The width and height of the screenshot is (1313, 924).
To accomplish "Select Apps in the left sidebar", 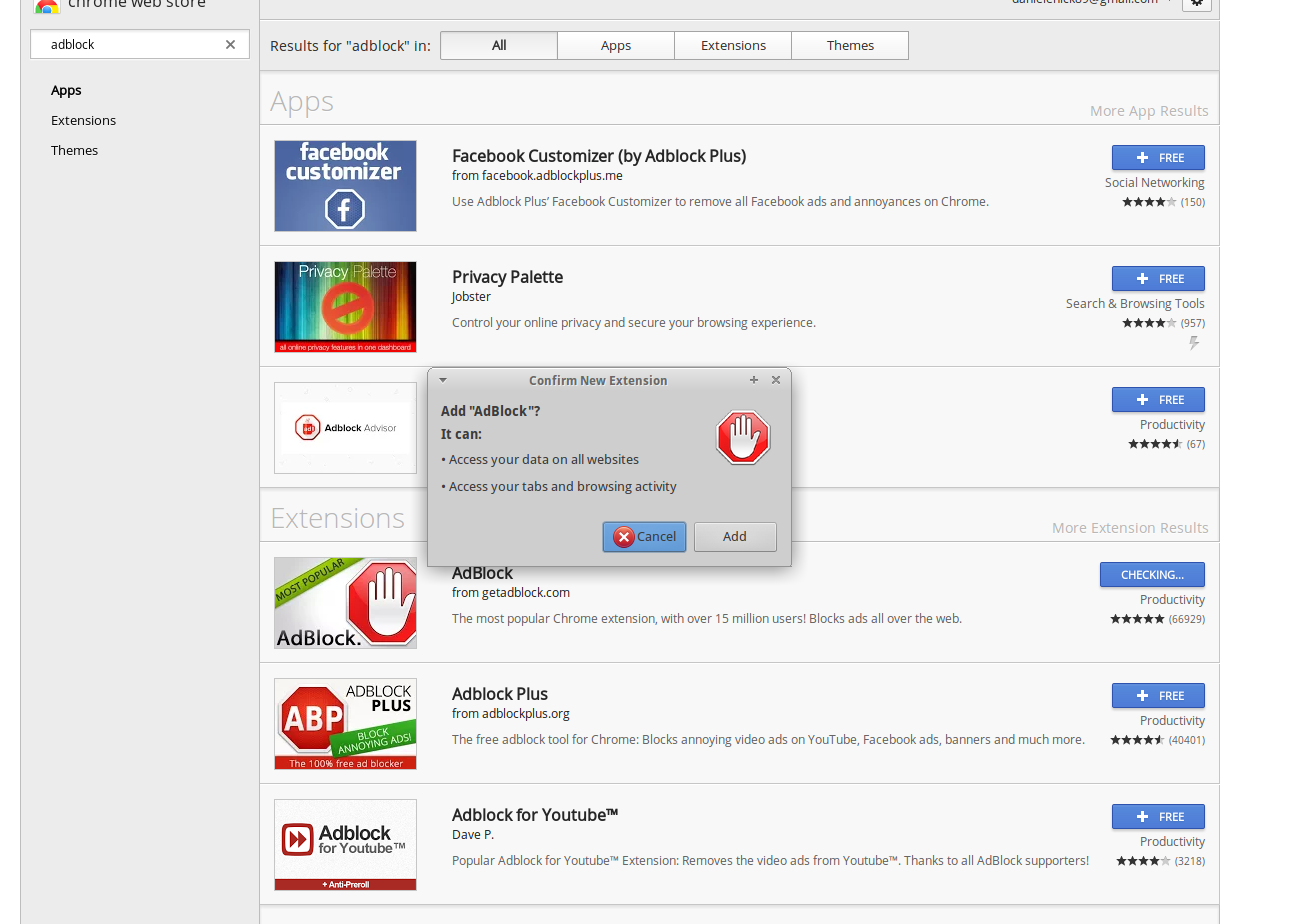I will click(x=66, y=90).
